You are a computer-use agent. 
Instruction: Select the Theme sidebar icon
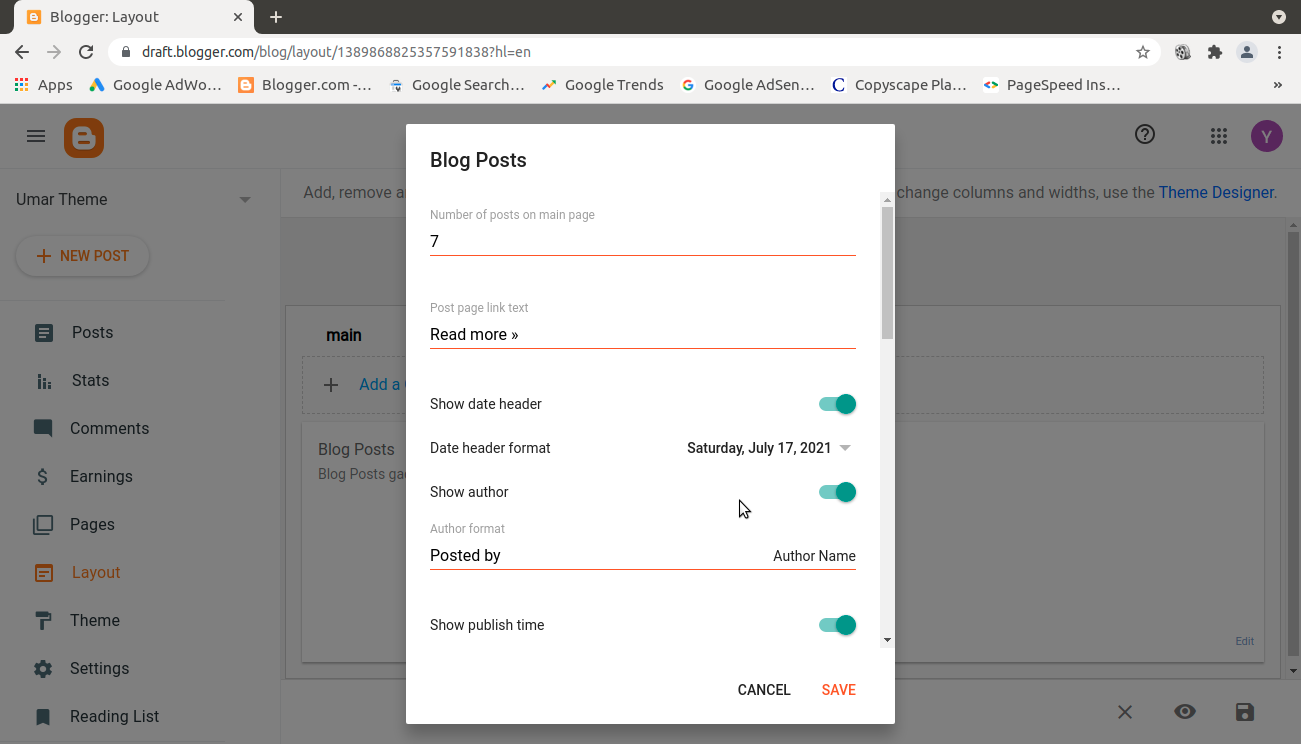pos(44,620)
